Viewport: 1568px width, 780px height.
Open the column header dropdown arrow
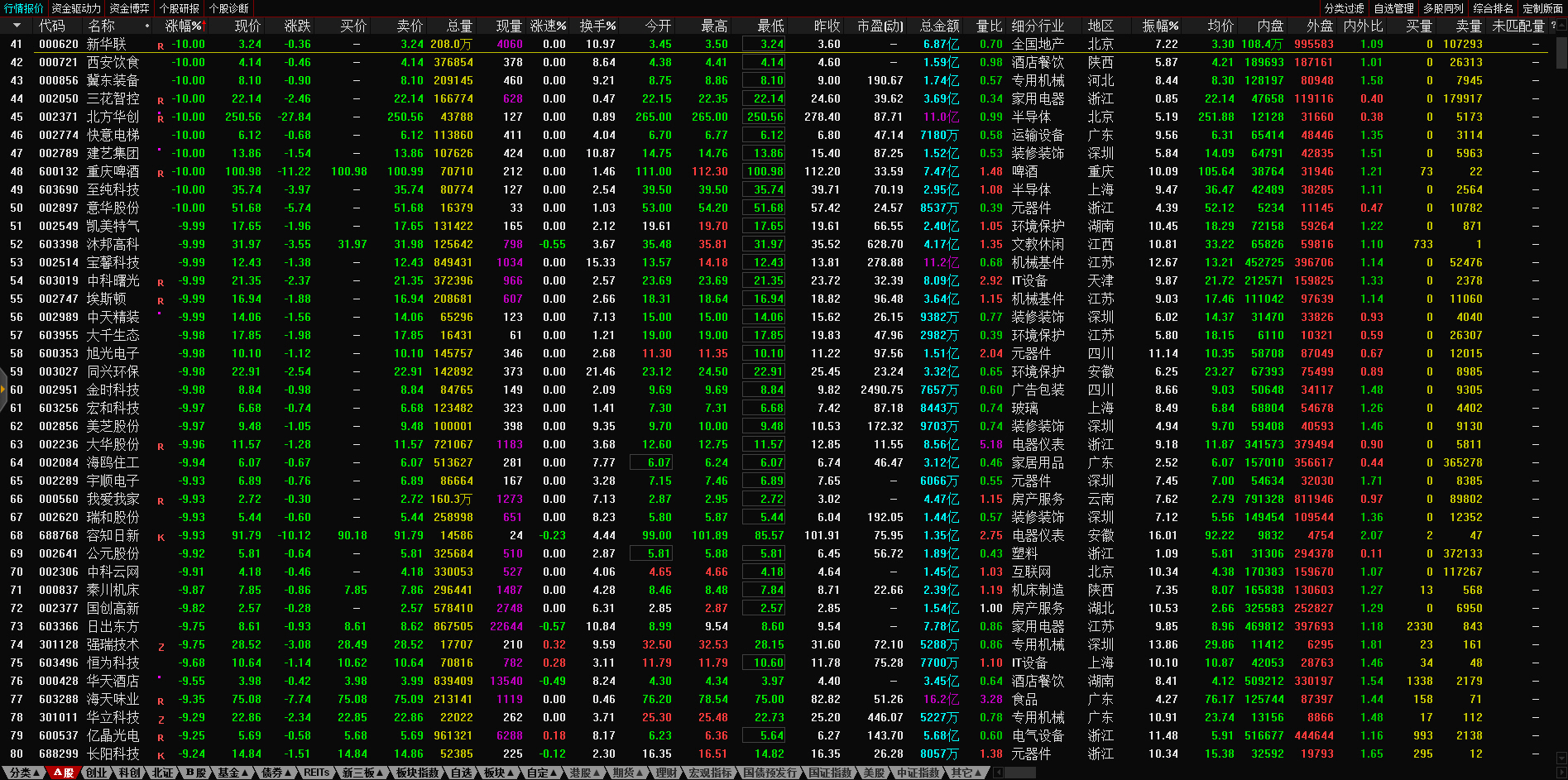point(17,26)
